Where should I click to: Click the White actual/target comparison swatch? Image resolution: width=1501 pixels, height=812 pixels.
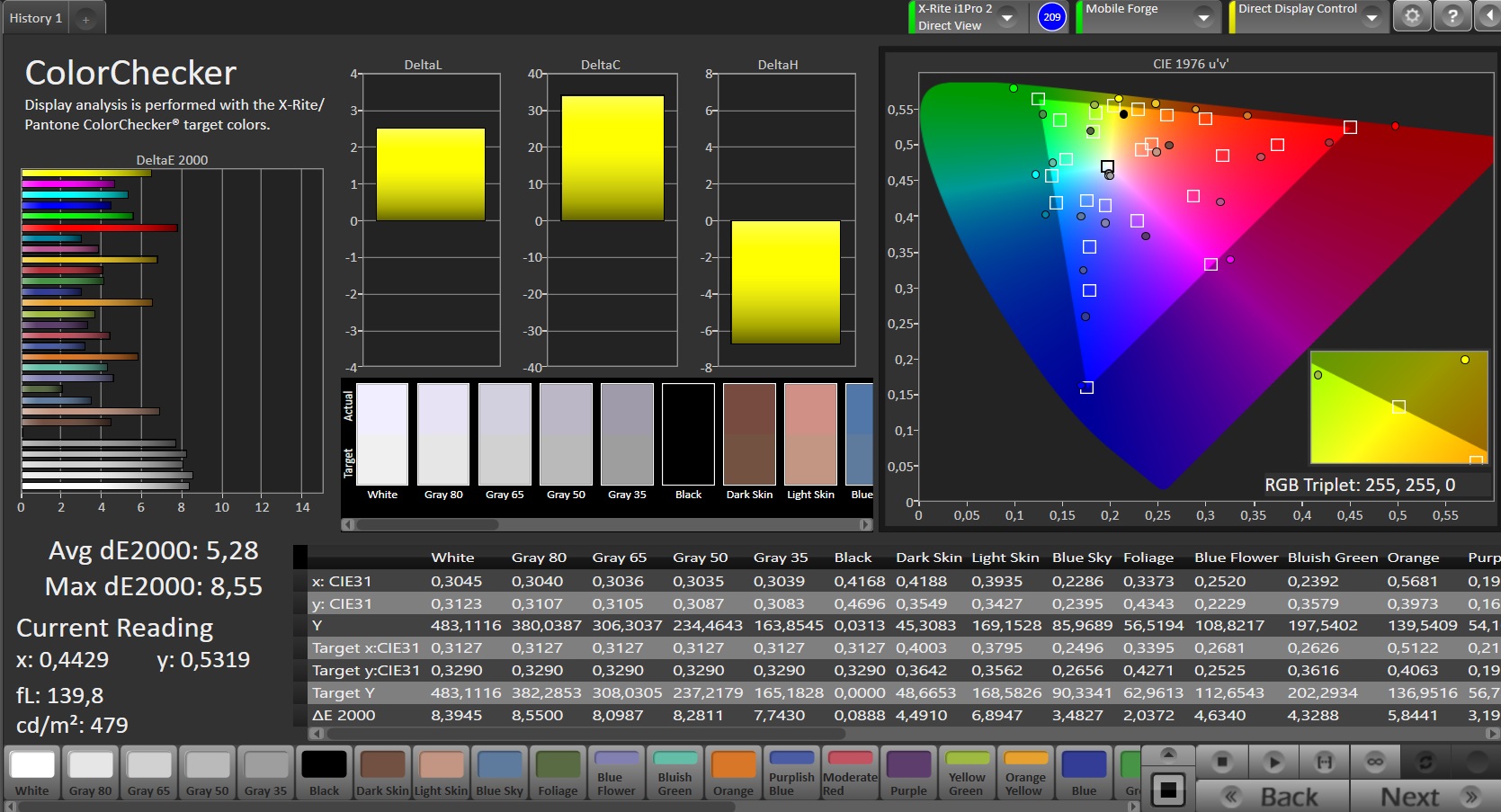point(382,433)
